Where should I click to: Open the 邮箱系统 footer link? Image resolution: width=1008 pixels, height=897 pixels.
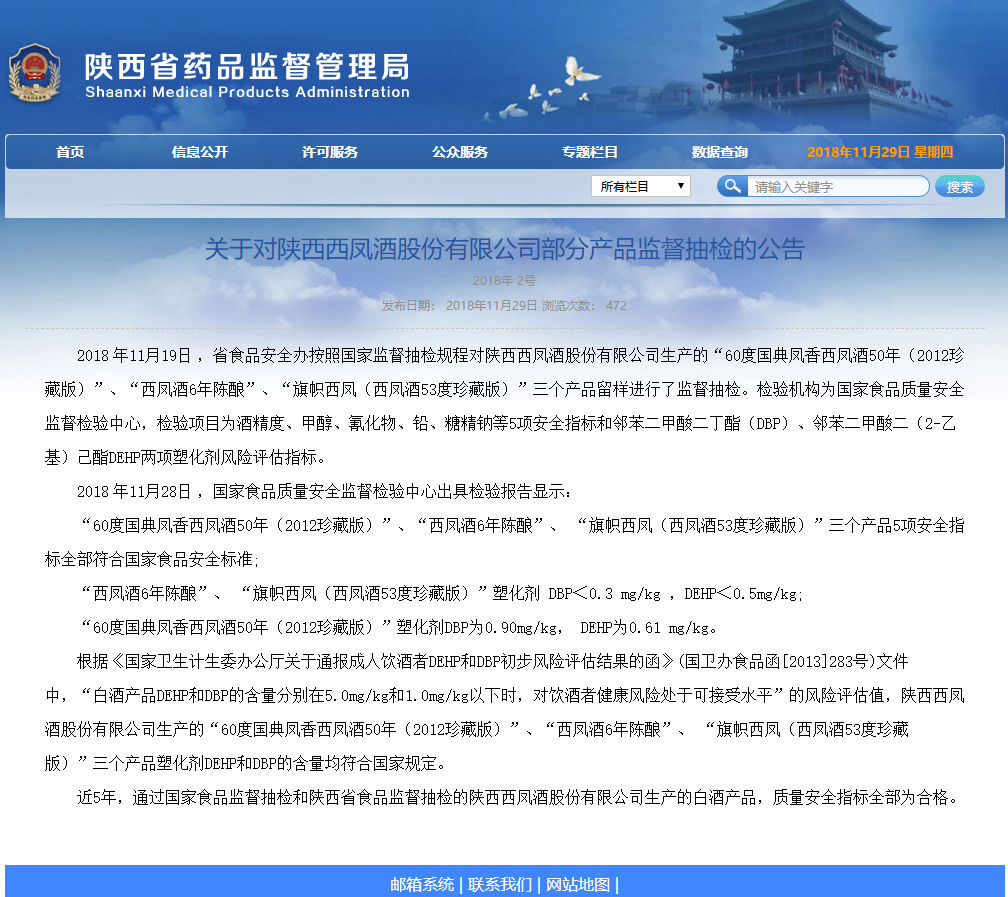422,885
